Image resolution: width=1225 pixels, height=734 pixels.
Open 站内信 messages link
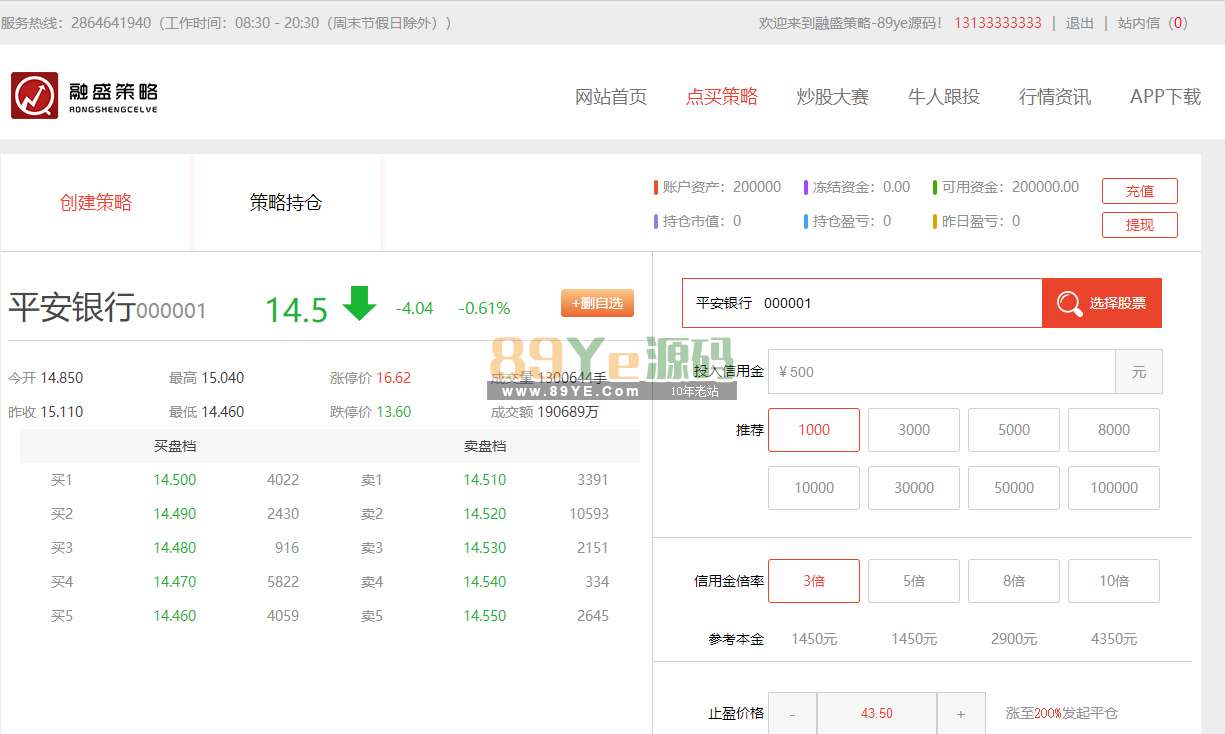pos(1153,23)
